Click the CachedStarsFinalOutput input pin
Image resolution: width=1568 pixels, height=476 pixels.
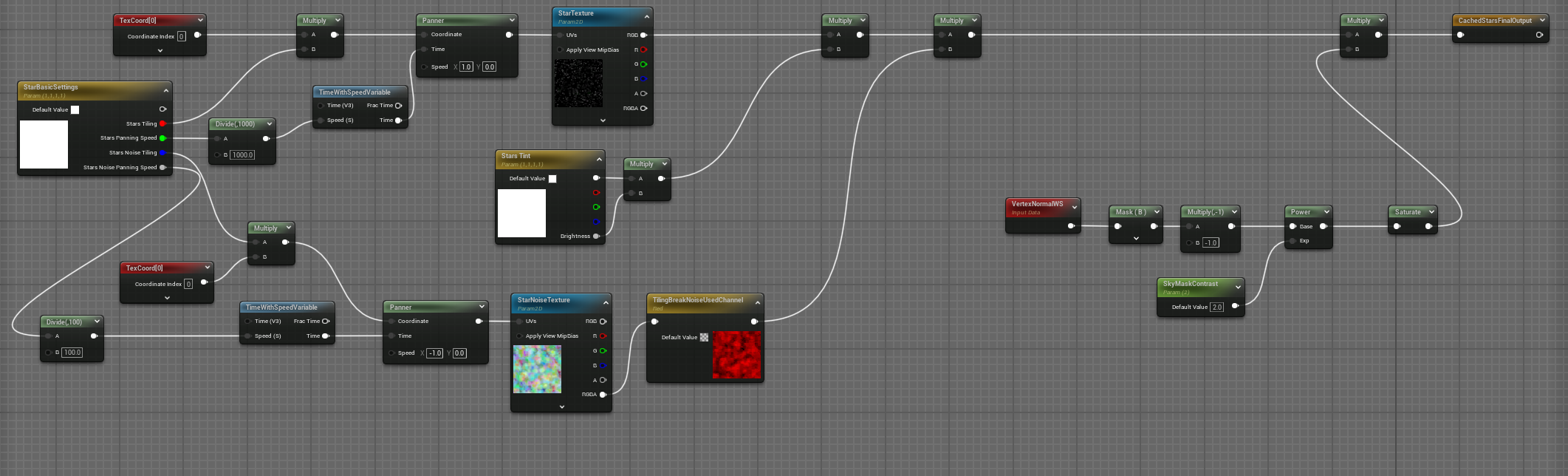click(x=1460, y=35)
